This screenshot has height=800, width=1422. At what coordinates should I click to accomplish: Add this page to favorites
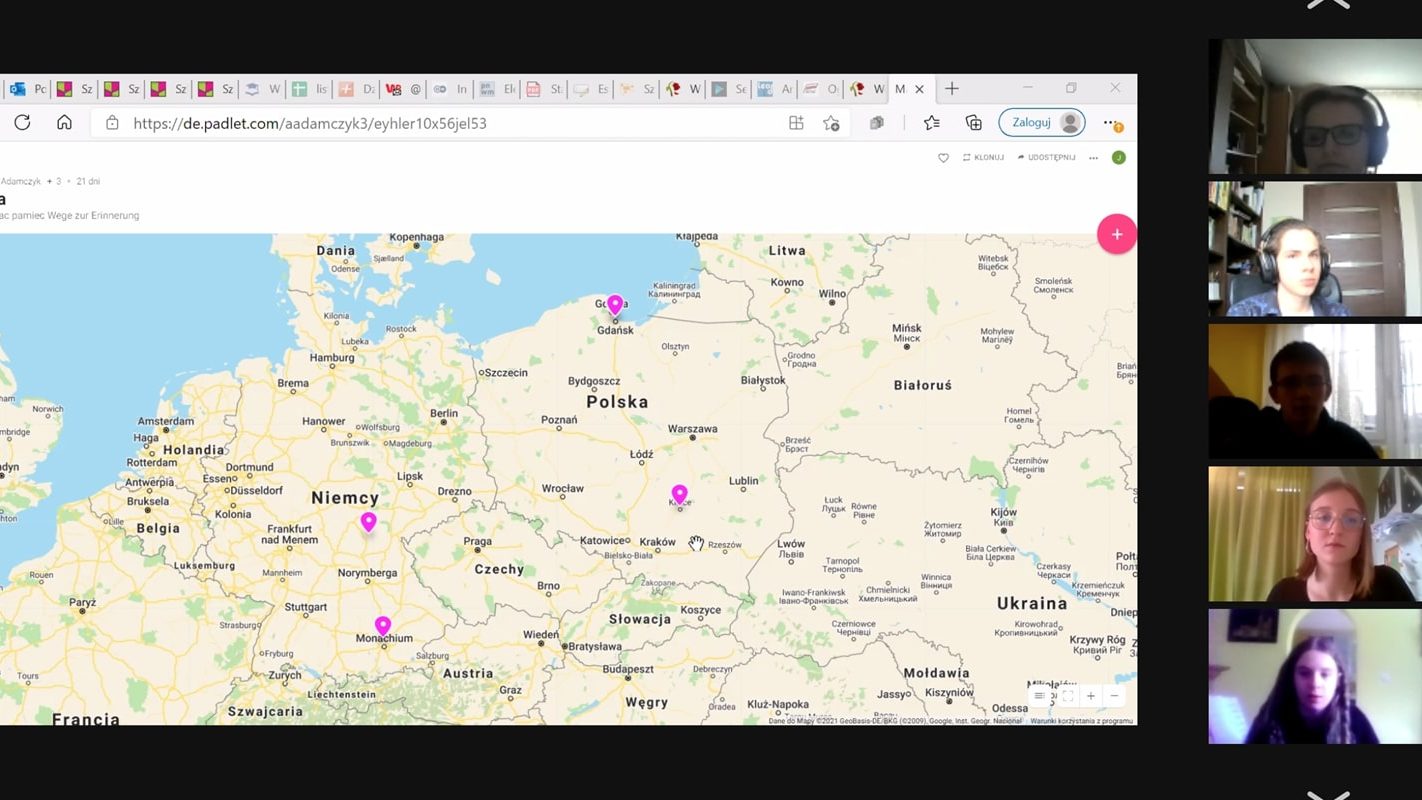(x=831, y=123)
